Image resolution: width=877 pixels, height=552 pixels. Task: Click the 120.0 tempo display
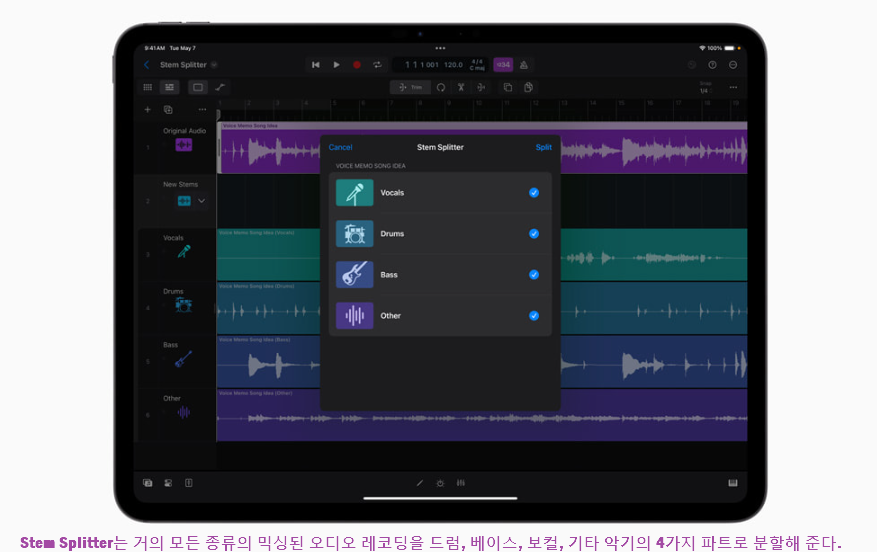coord(453,65)
